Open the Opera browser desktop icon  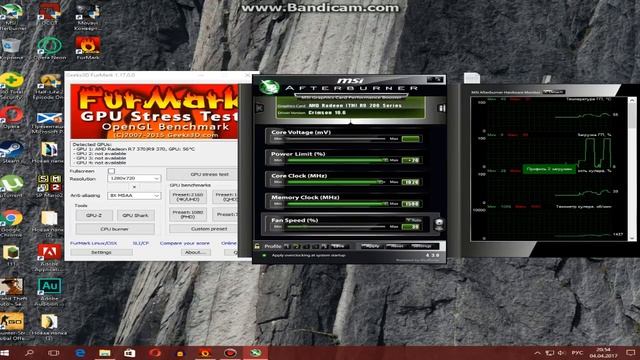click(x=11, y=118)
